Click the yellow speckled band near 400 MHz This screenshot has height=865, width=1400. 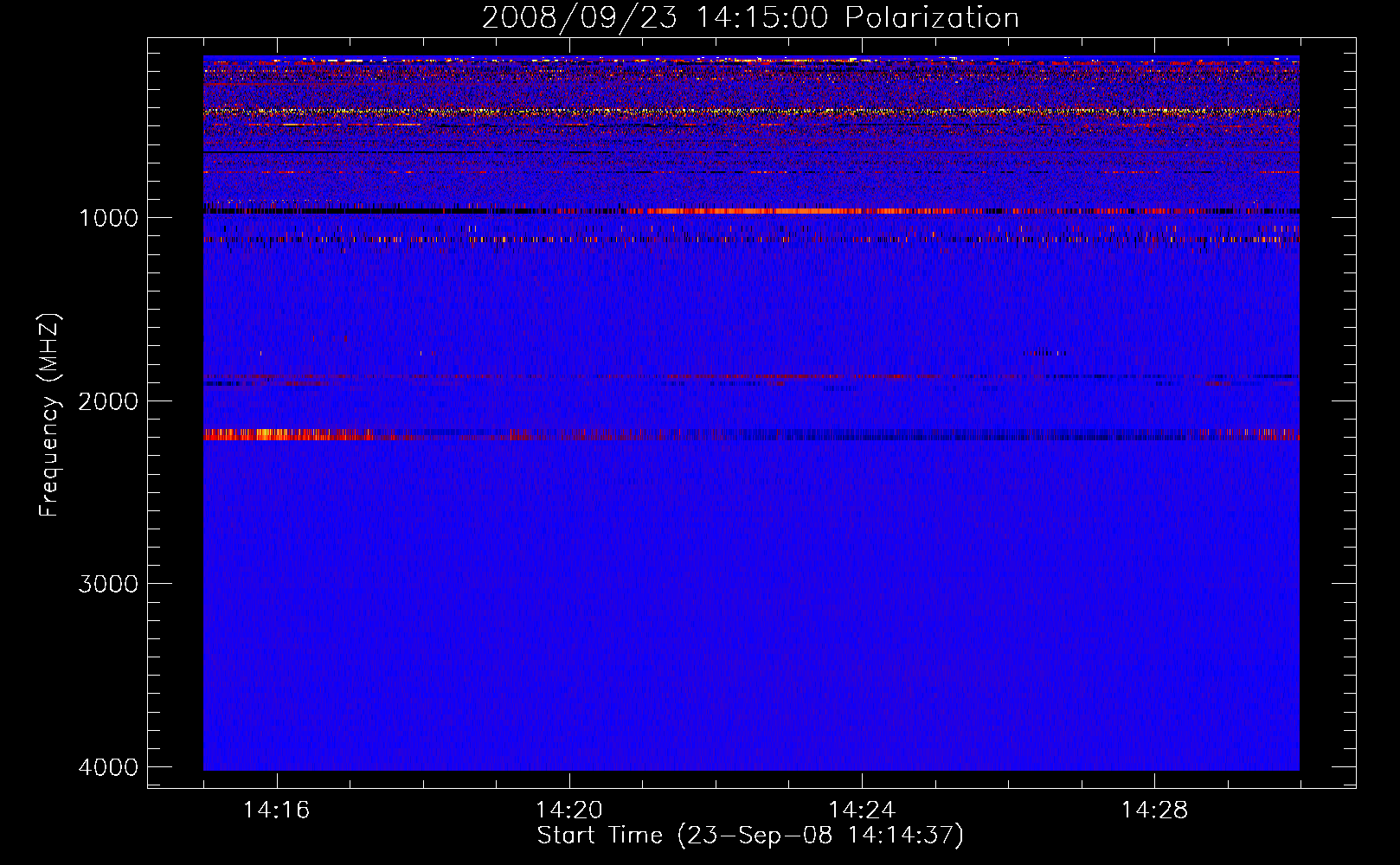[751, 112]
